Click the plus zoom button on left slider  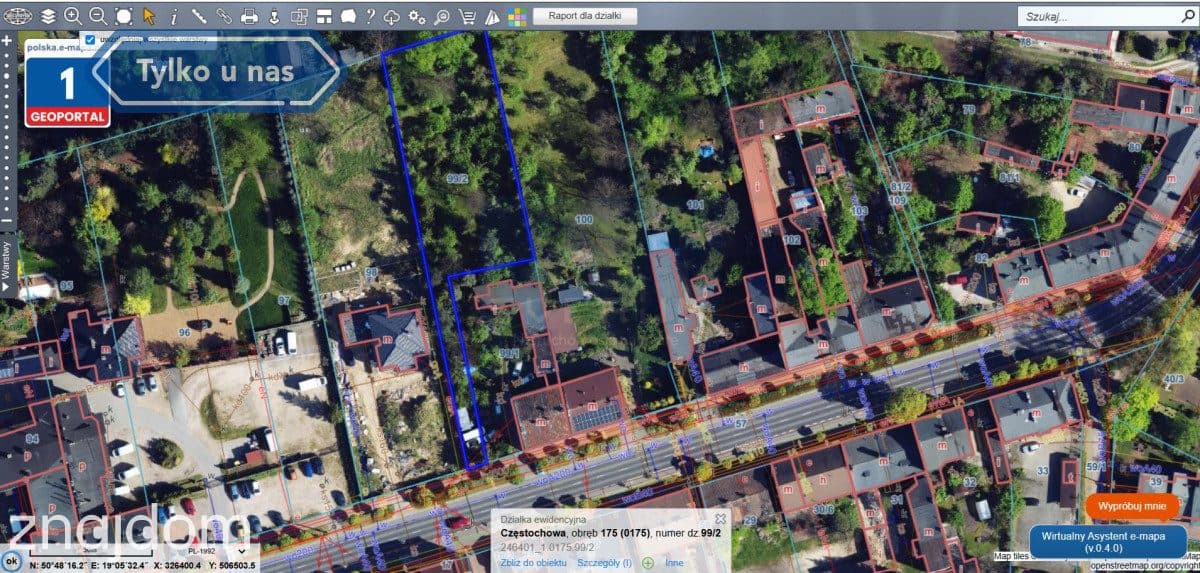pos(7,43)
